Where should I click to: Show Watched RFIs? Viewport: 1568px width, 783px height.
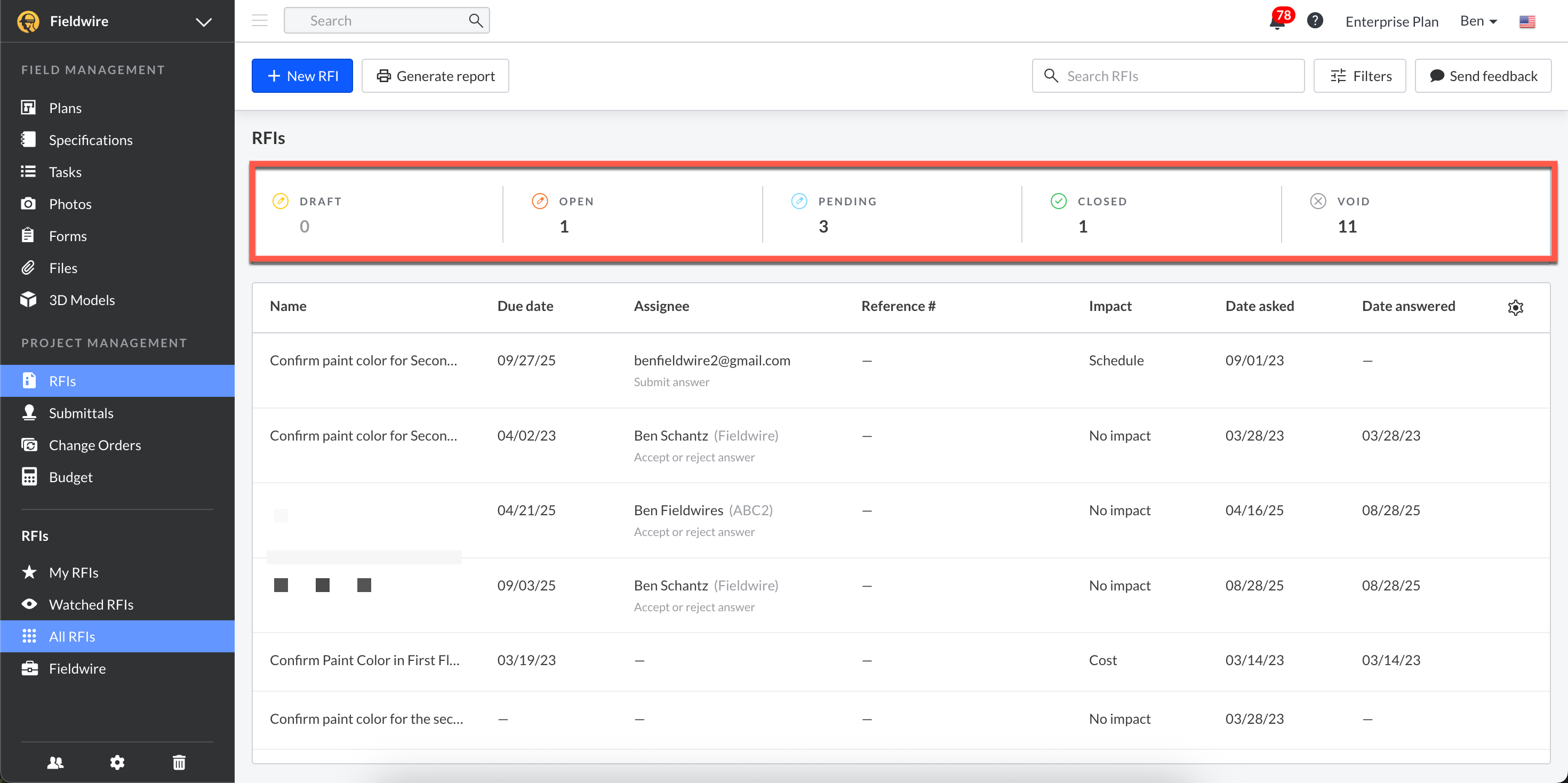(91, 604)
